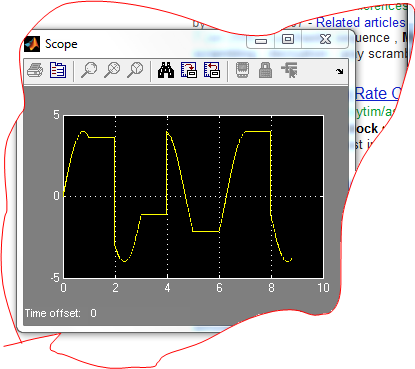Click the yellow waveform plateau near time 1
This screenshot has height=369, width=415.
click(x=102, y=137)
